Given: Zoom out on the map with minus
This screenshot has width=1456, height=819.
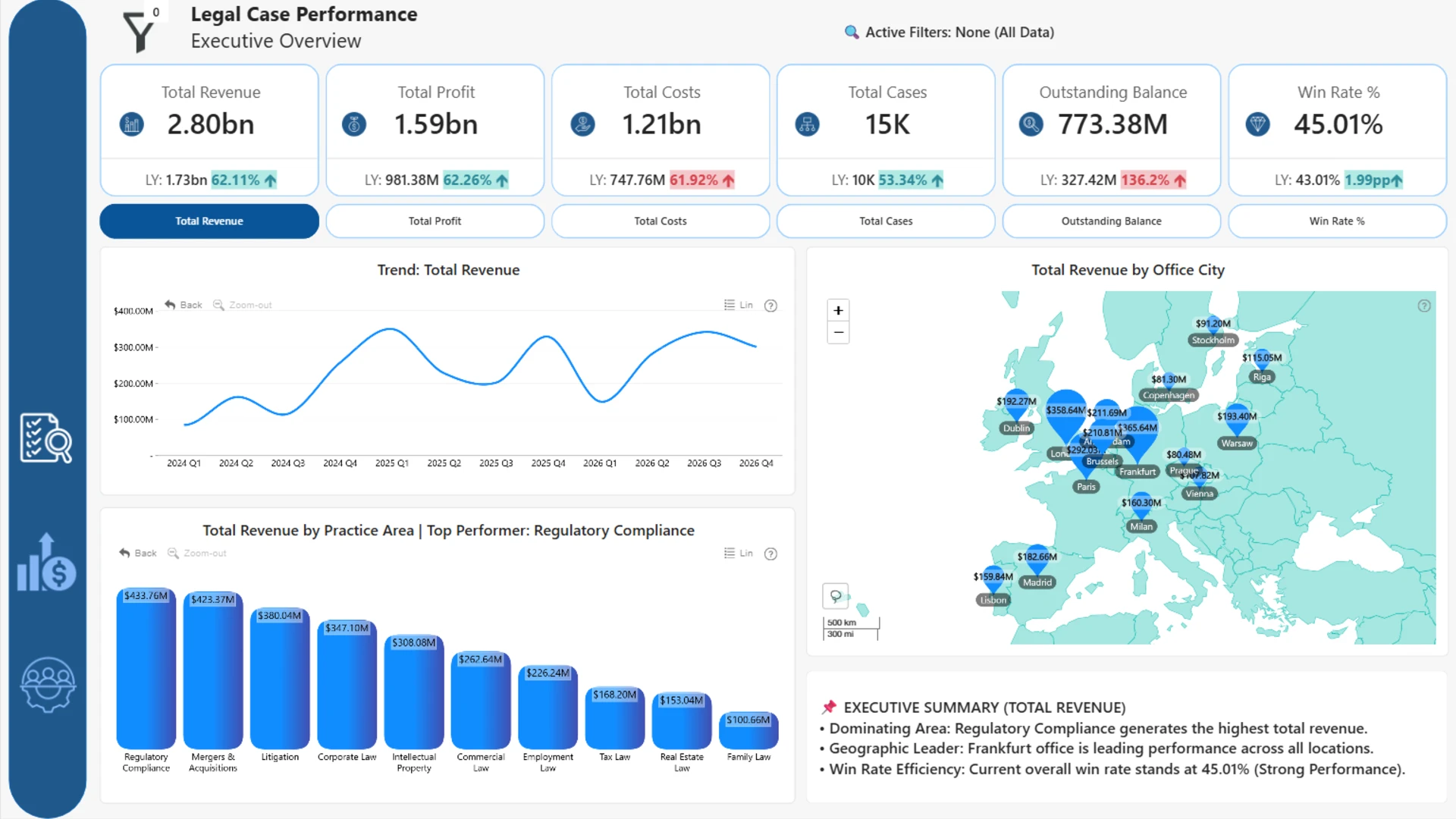Looking at the screenshot, I should pyautogui.click(x=838, y=332).
